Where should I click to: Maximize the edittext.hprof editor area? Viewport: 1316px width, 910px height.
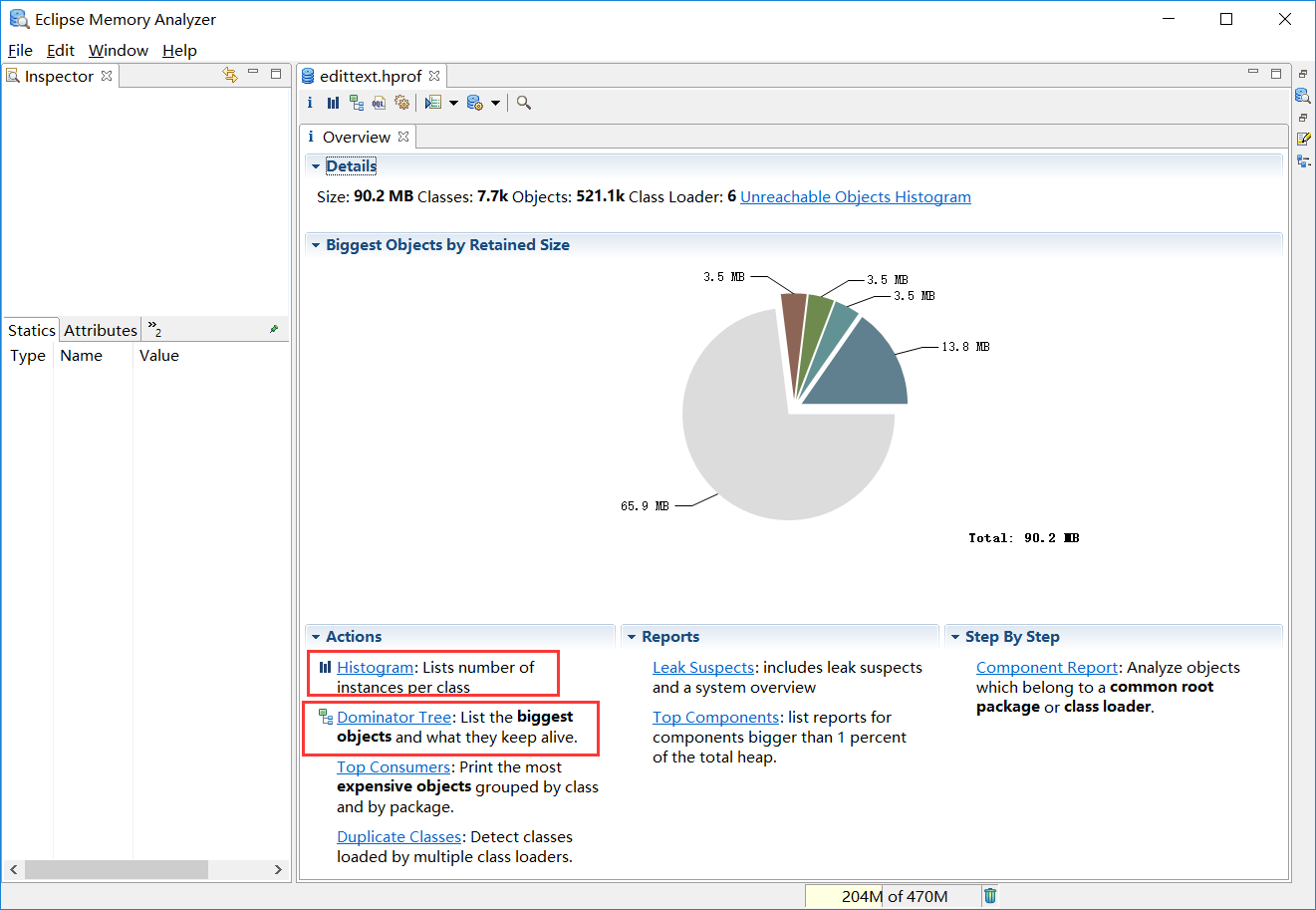coord(1276,74)
